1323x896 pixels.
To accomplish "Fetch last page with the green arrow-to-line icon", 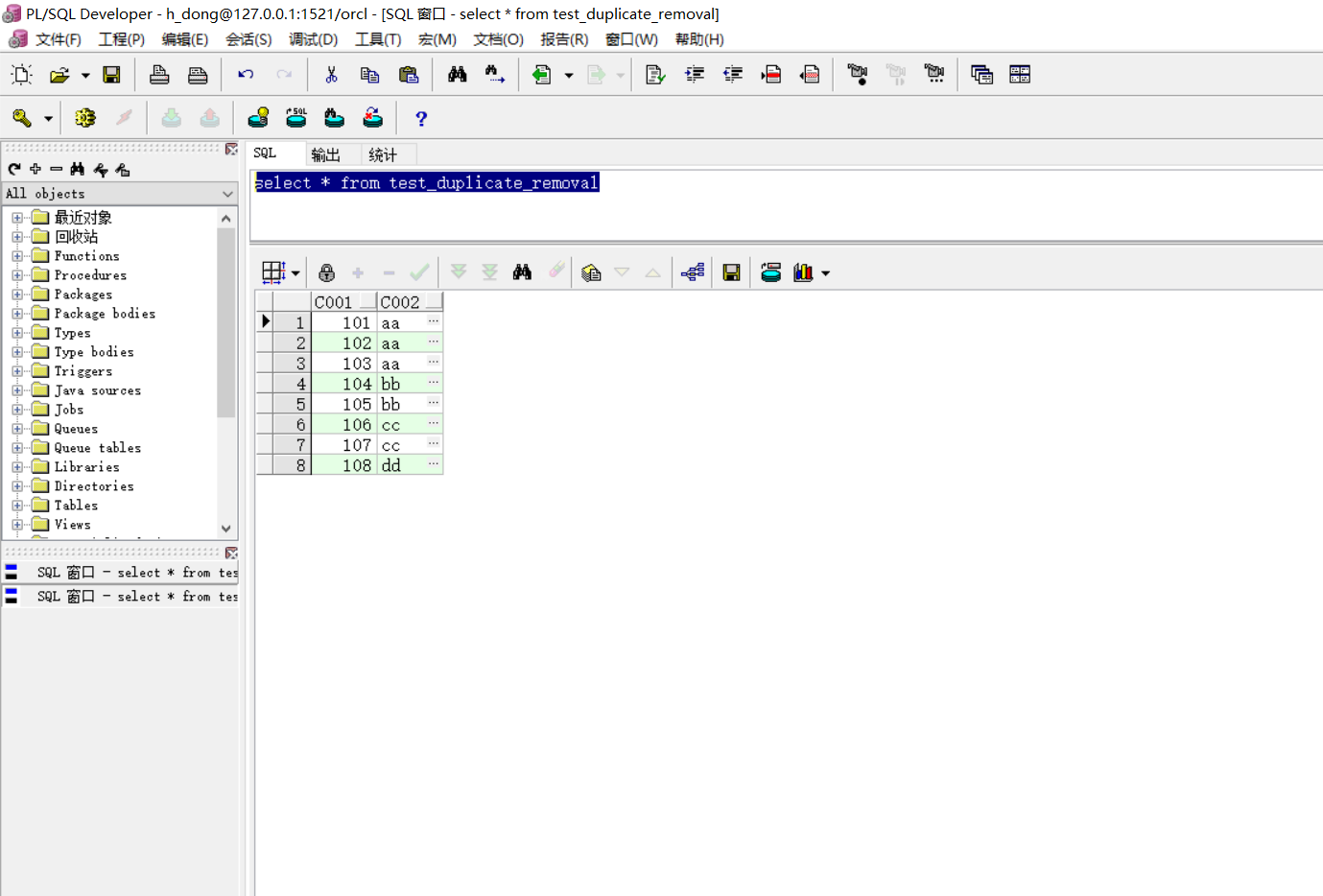I will tap(489, 272).
